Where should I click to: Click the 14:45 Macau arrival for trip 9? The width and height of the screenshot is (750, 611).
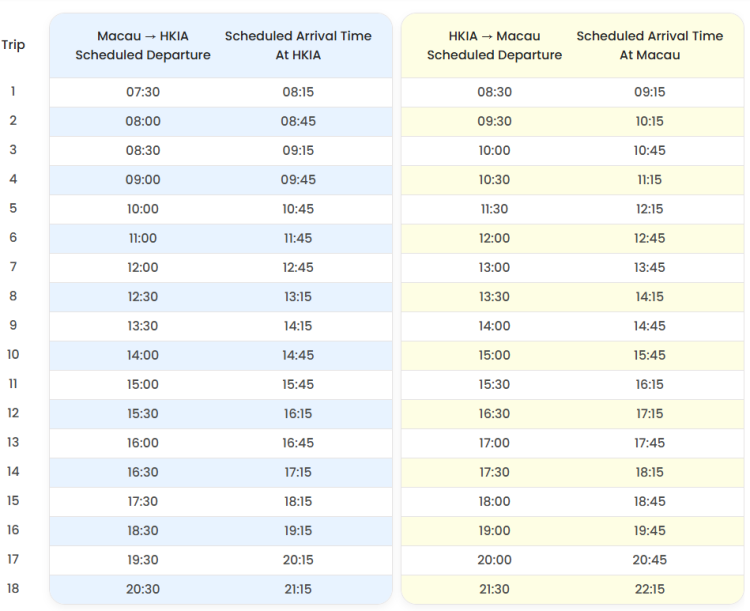650,325
